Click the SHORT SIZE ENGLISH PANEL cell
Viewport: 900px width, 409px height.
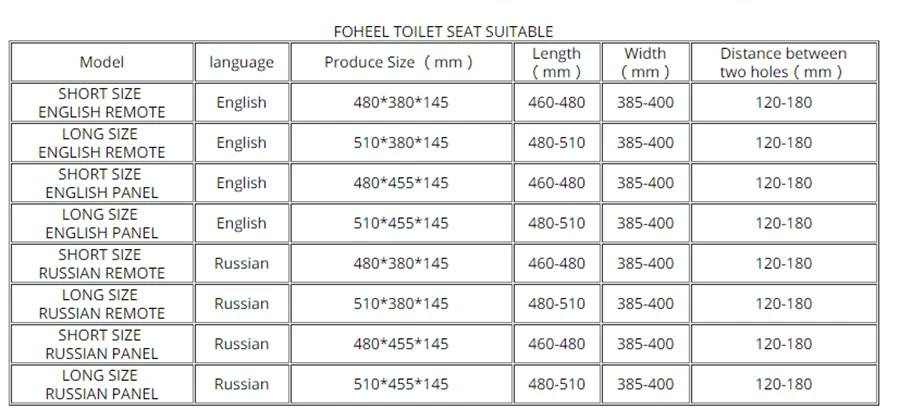102,183
